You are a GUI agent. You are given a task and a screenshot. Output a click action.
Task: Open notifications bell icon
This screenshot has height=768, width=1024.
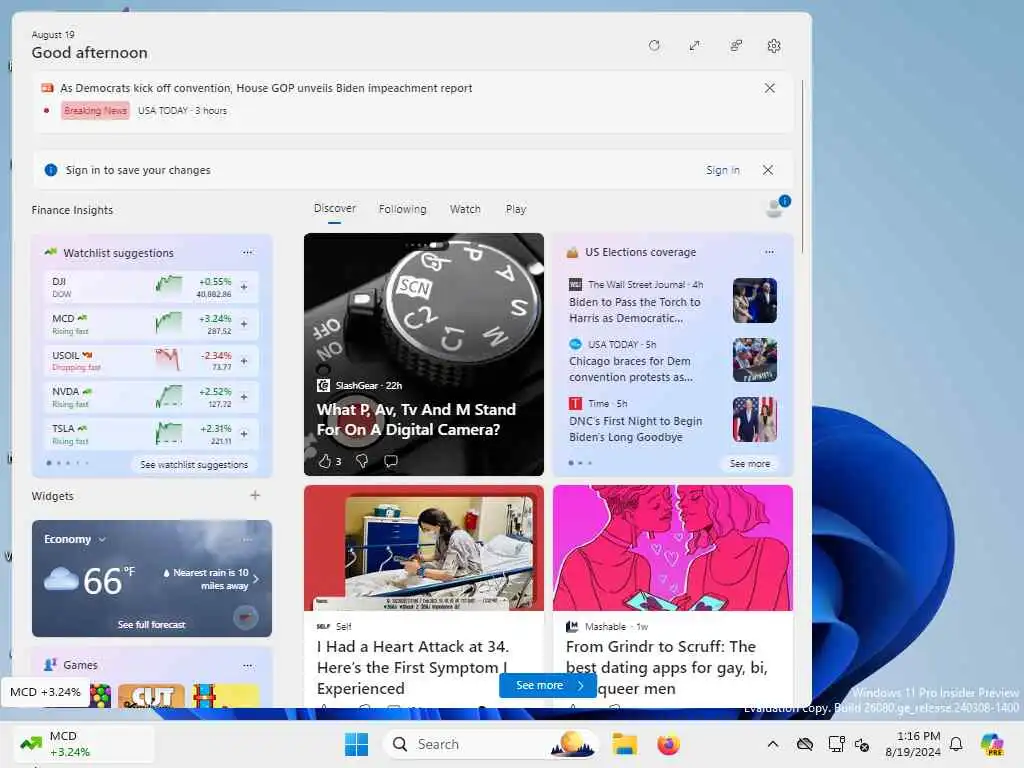coord(956,744)
